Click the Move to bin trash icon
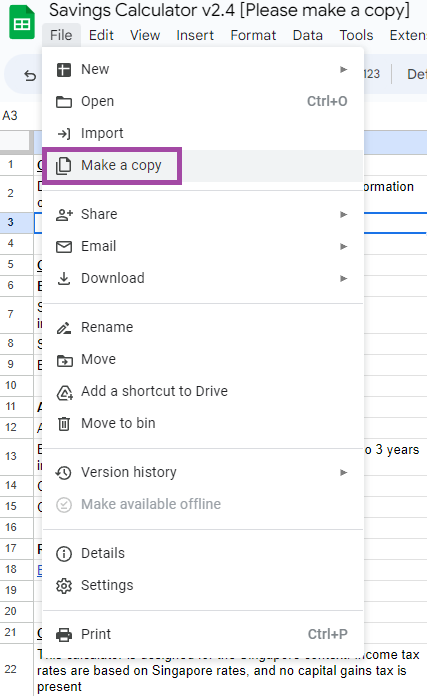This screenshot has height=696, width=427. [64, 423]
